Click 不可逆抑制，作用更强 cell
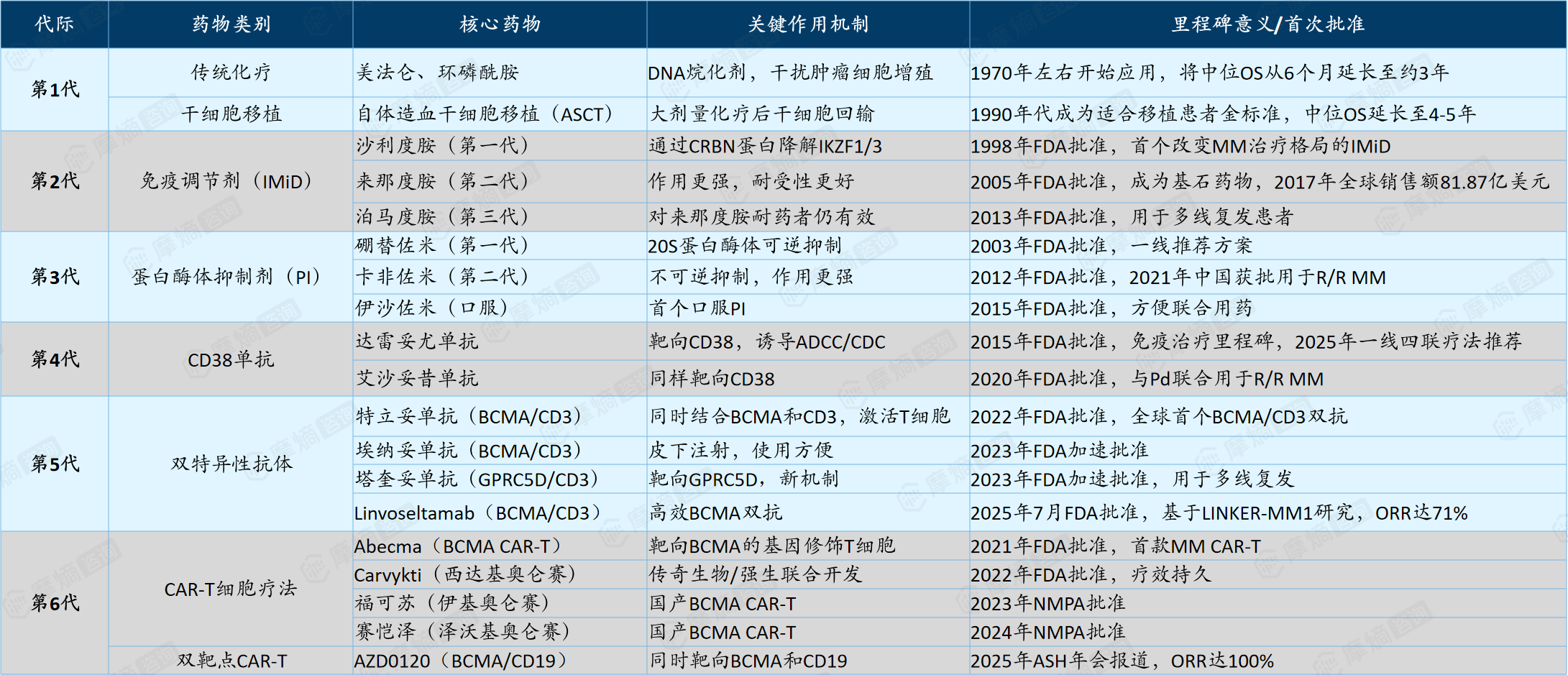The height and width of the screenshot is (675, 1568). (808, 277)
